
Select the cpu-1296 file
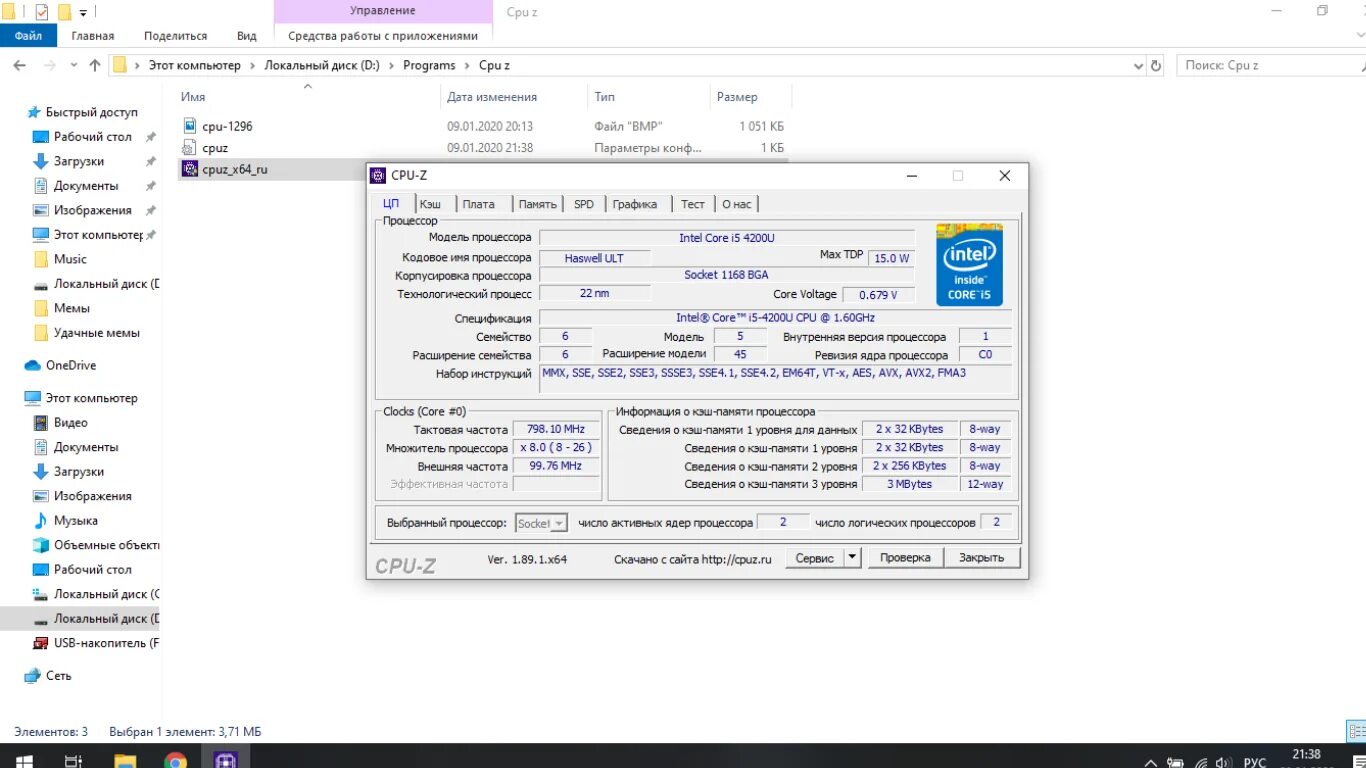click(x=227, y=127)
